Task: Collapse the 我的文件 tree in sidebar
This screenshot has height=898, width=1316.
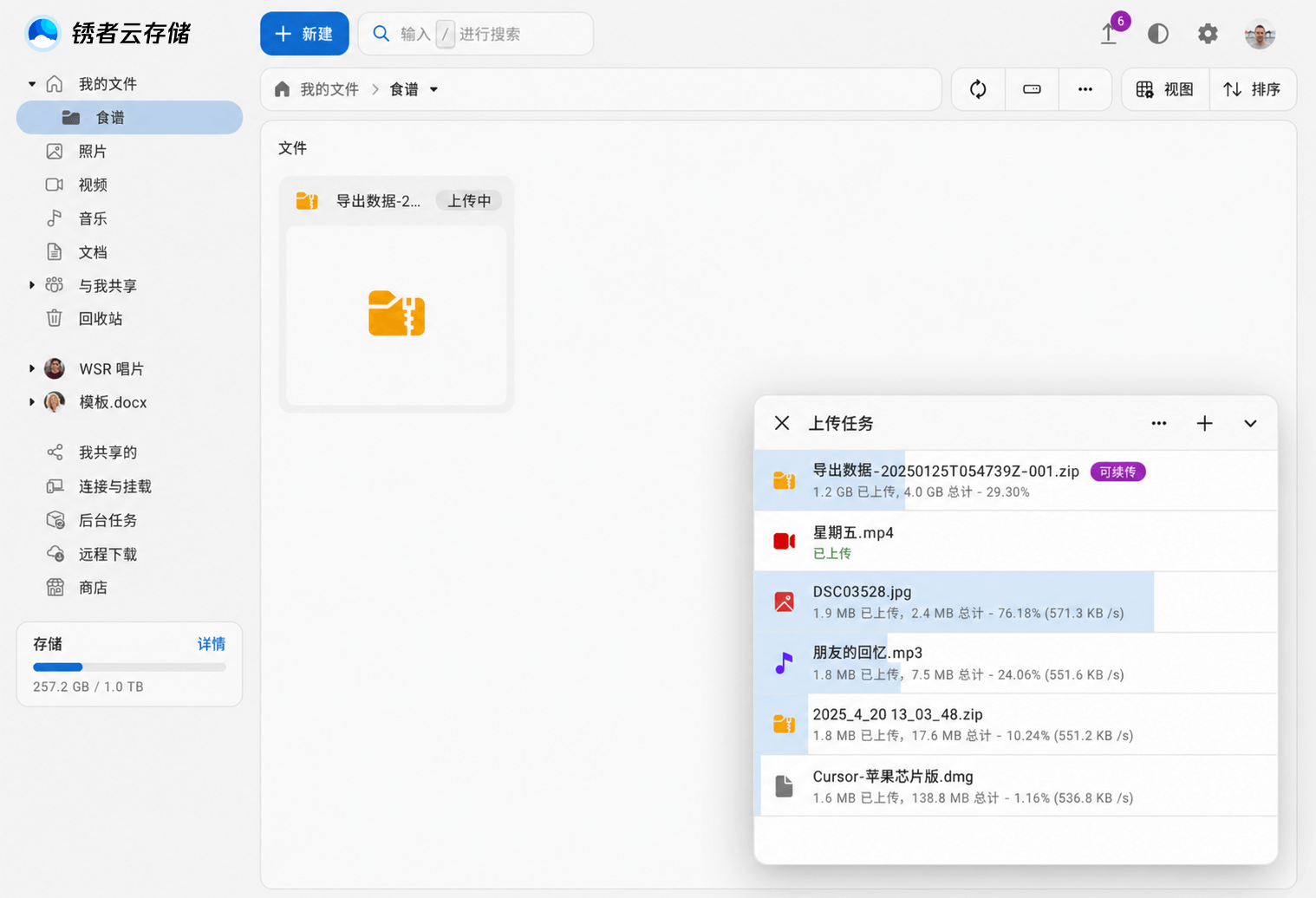Action: click(x=32, y=84)
